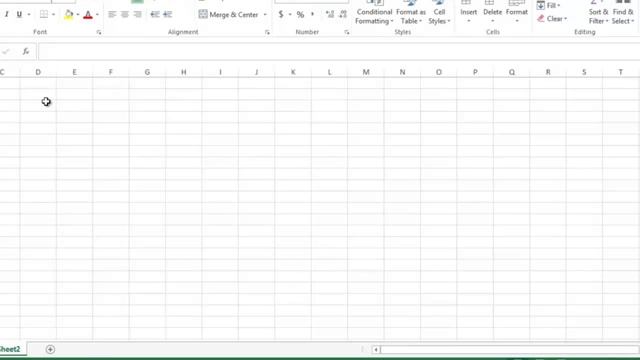640x360 pixels.
Task: Increase decimal places
Action: pyautogui.click(x=330, y=15)
